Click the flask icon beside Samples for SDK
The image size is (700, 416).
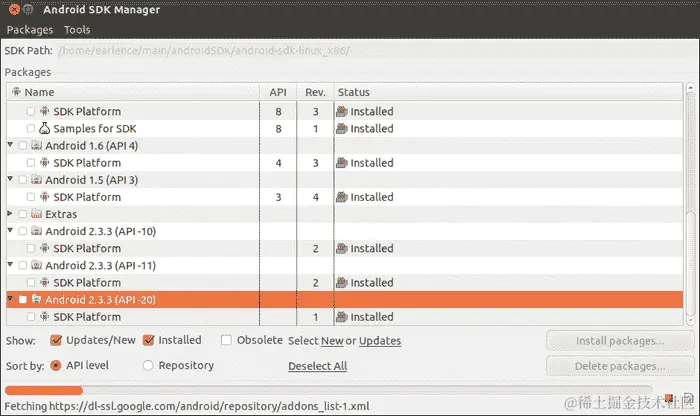[x=44, y=128]
